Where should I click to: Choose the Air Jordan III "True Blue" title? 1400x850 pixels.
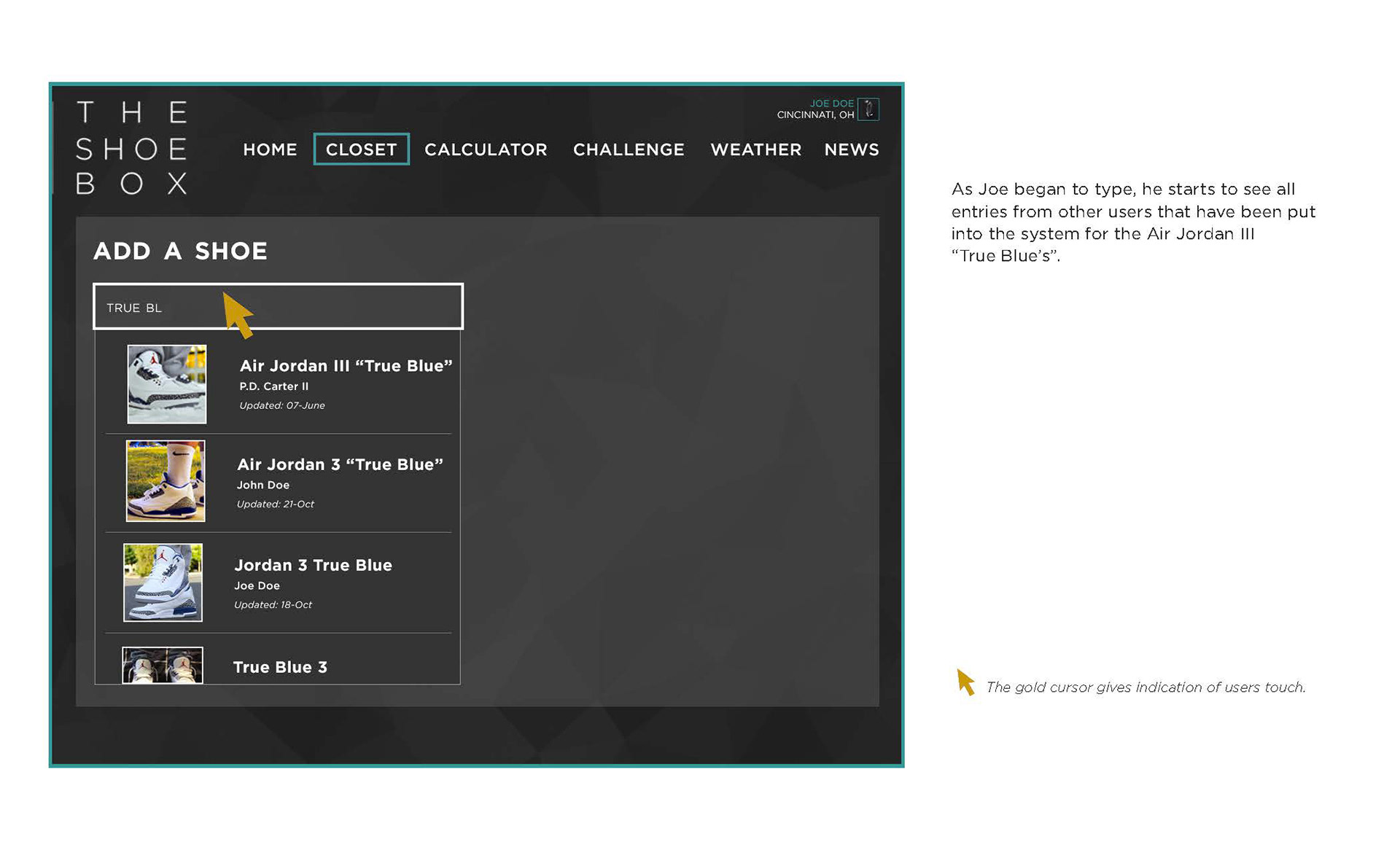point(346,366)
